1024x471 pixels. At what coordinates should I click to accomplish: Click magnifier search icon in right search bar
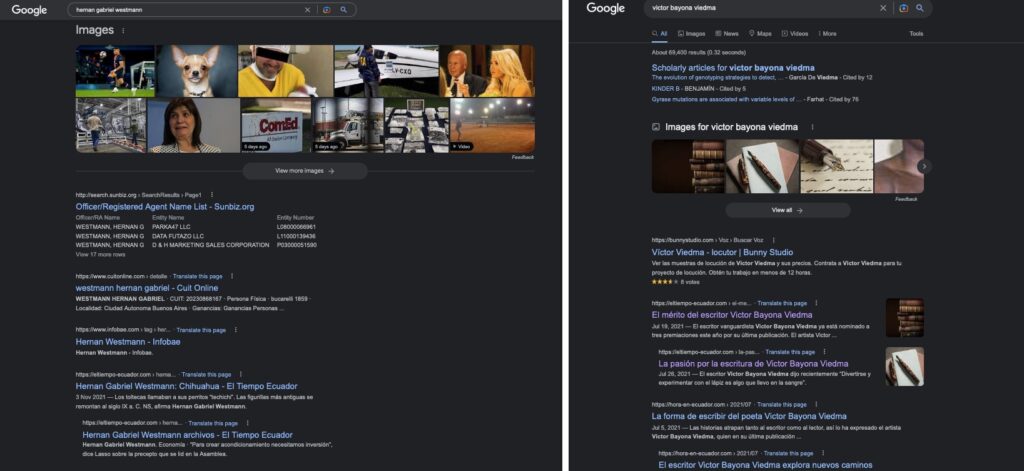(x=919, y=8)
